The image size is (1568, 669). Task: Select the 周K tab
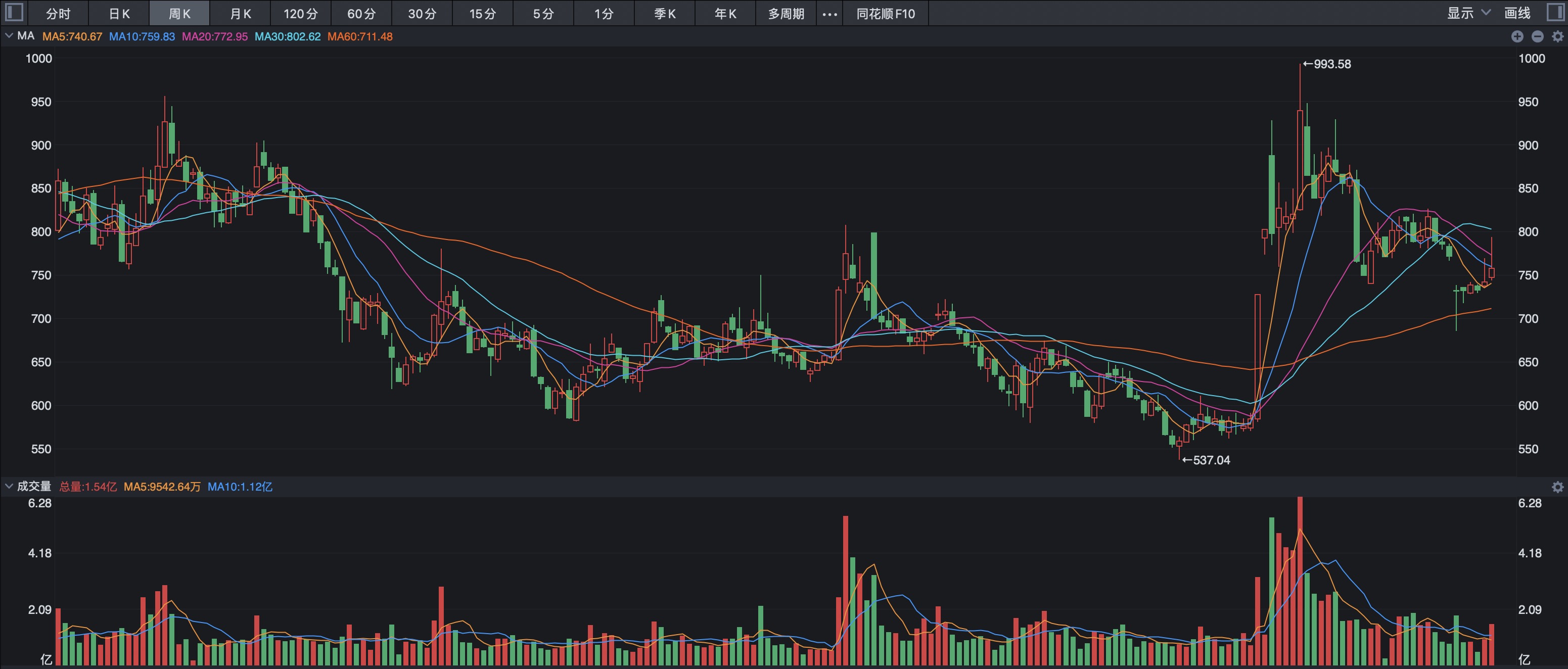tap(179, 14)
